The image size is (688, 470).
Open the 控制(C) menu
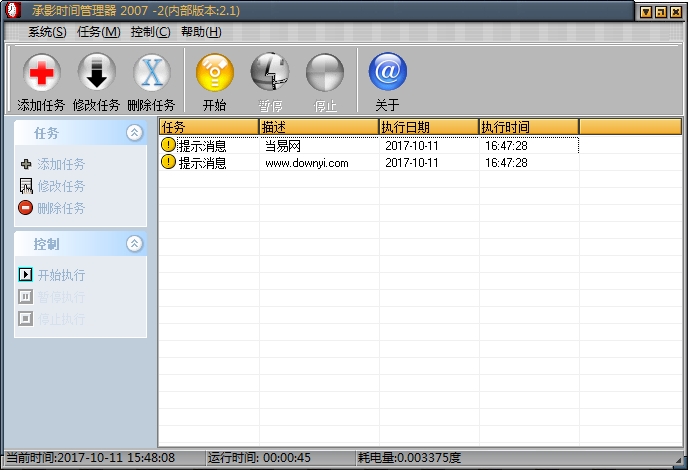click(x=150, y=32)
